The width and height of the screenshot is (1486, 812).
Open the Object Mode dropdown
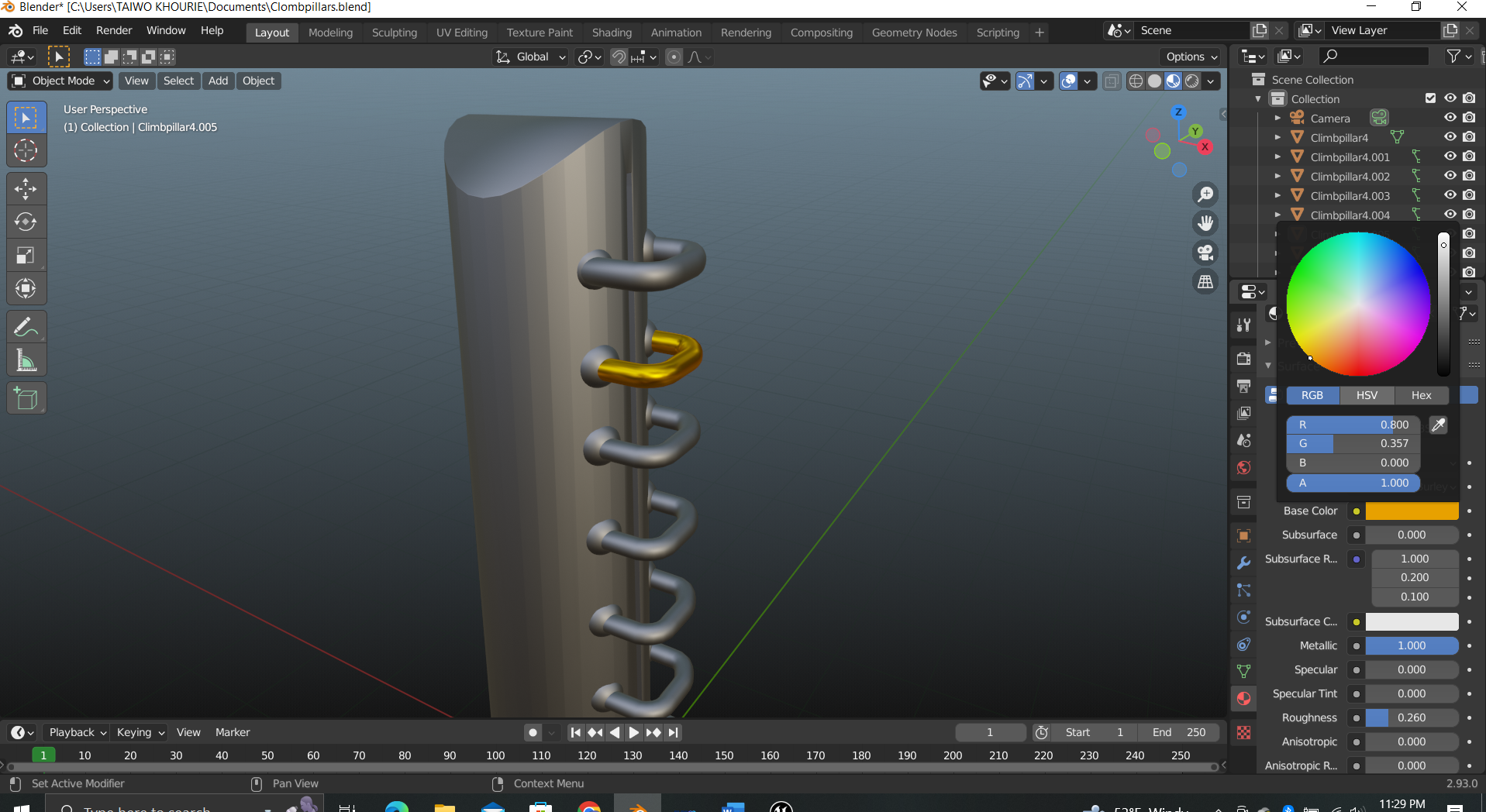pos(60,81)
